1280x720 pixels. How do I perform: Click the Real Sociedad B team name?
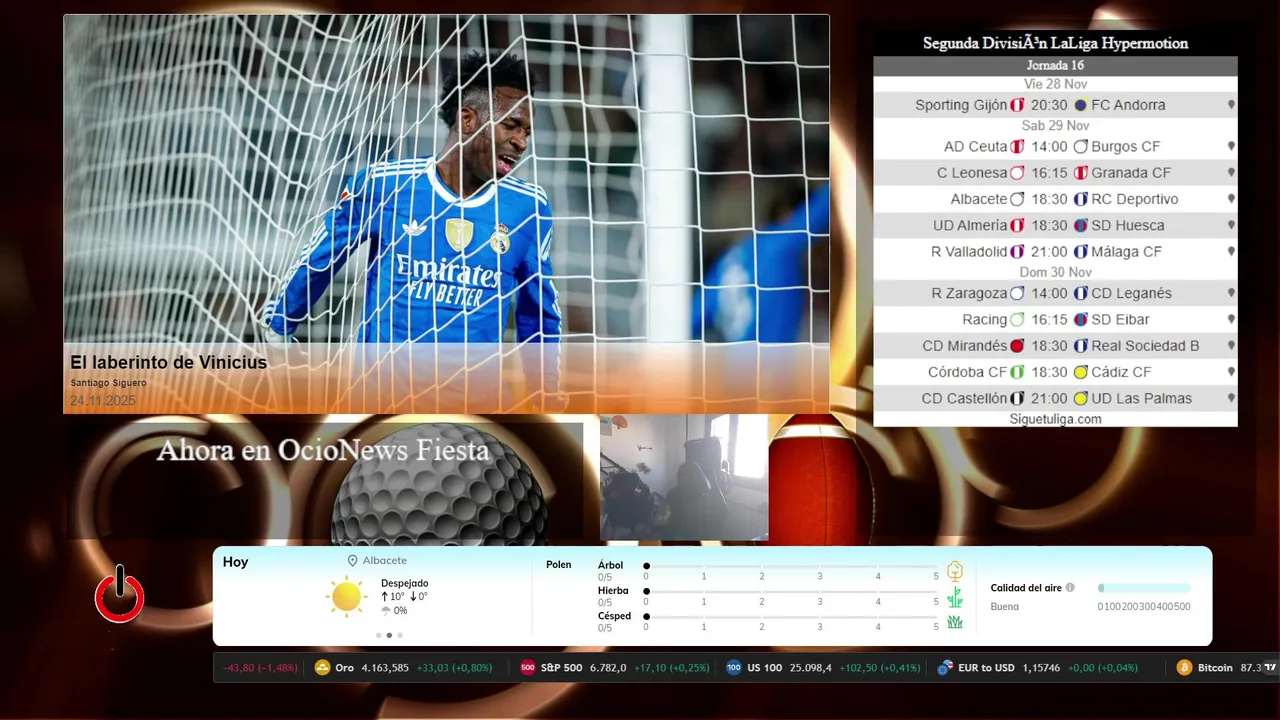click(1145, 346)
